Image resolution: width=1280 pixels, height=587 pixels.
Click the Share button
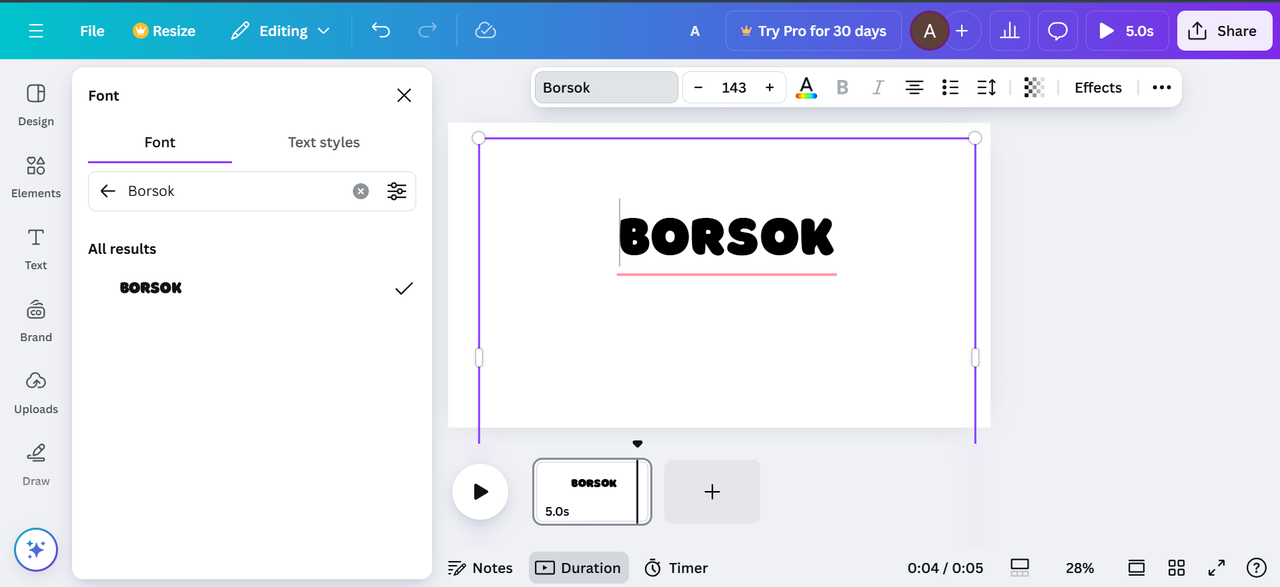(x=1223, y=31)
